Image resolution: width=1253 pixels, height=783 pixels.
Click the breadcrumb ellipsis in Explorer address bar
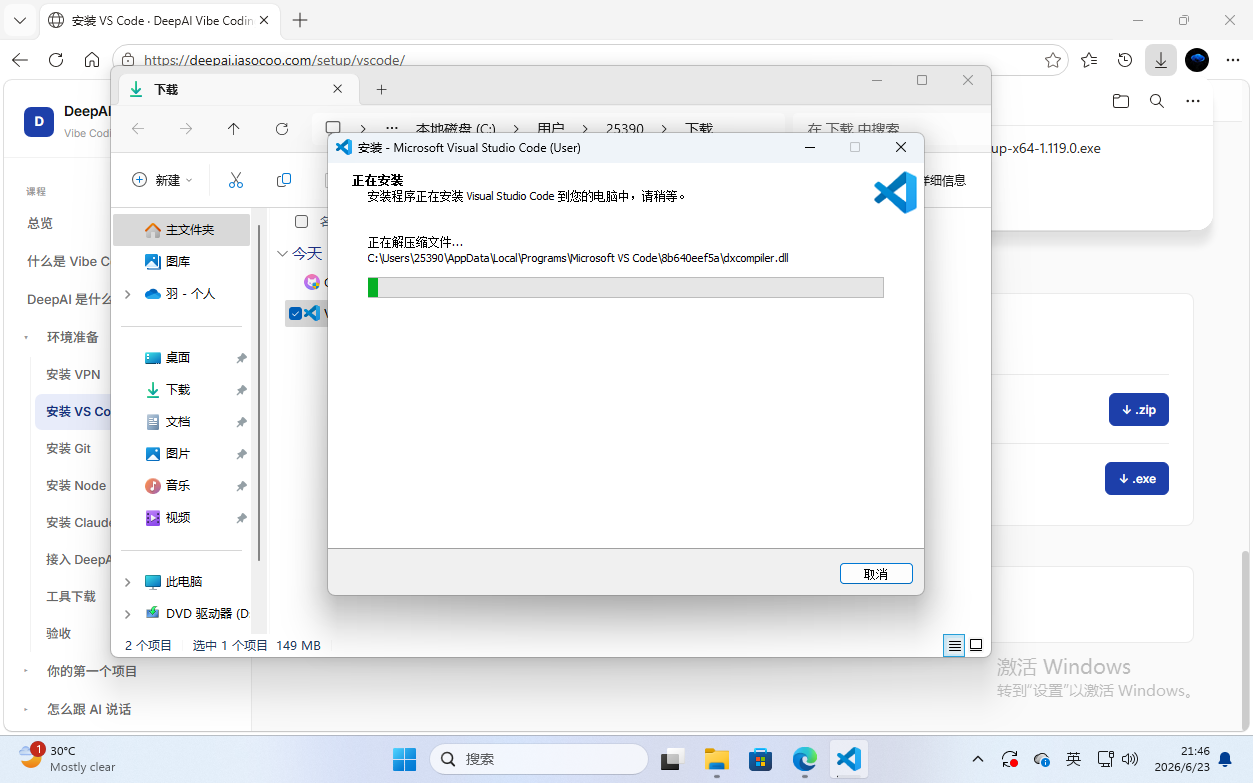[392, 129]
